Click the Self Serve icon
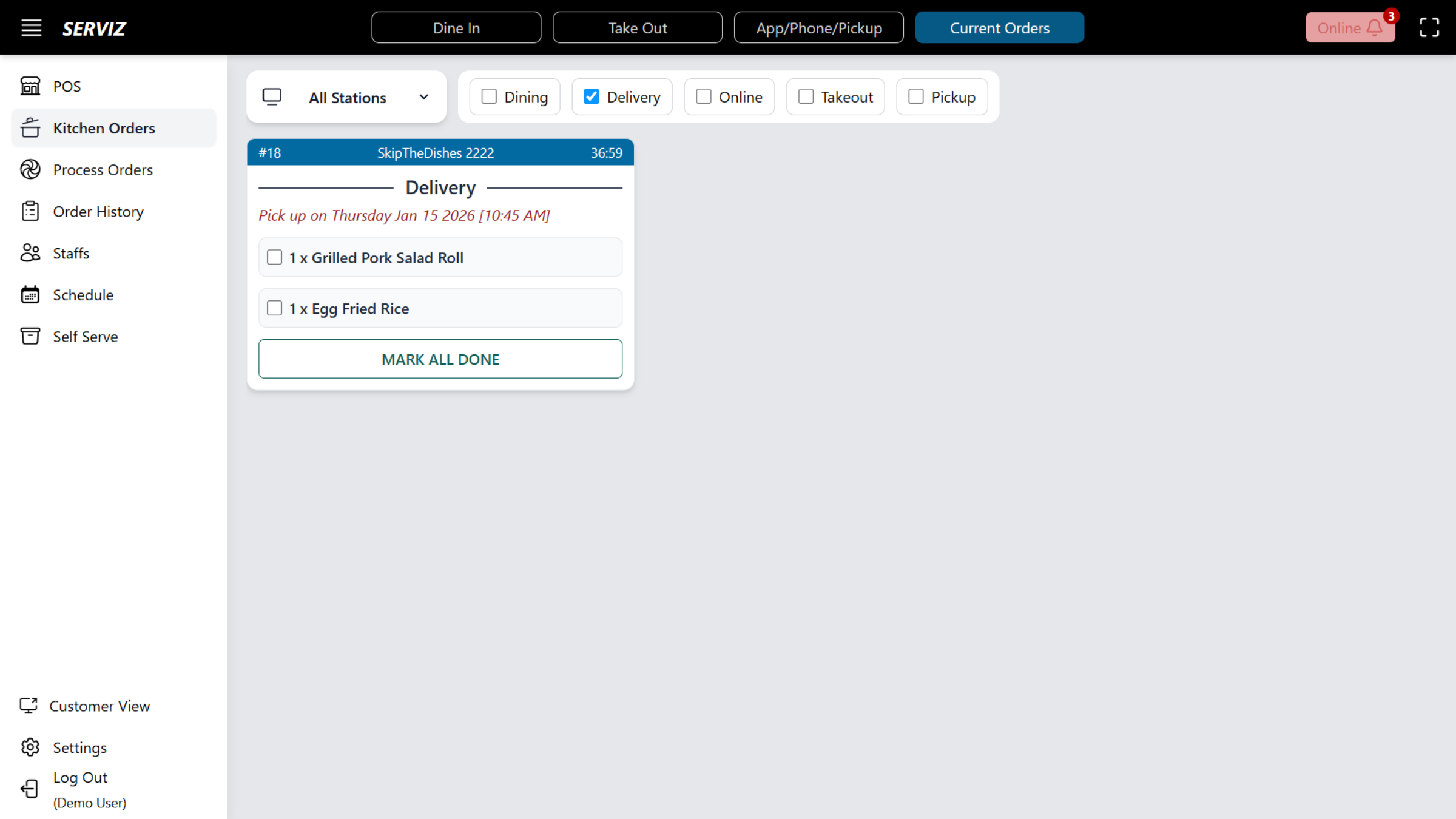The height and width of the screenshot is (819, 1456). (x=30, y=336)
